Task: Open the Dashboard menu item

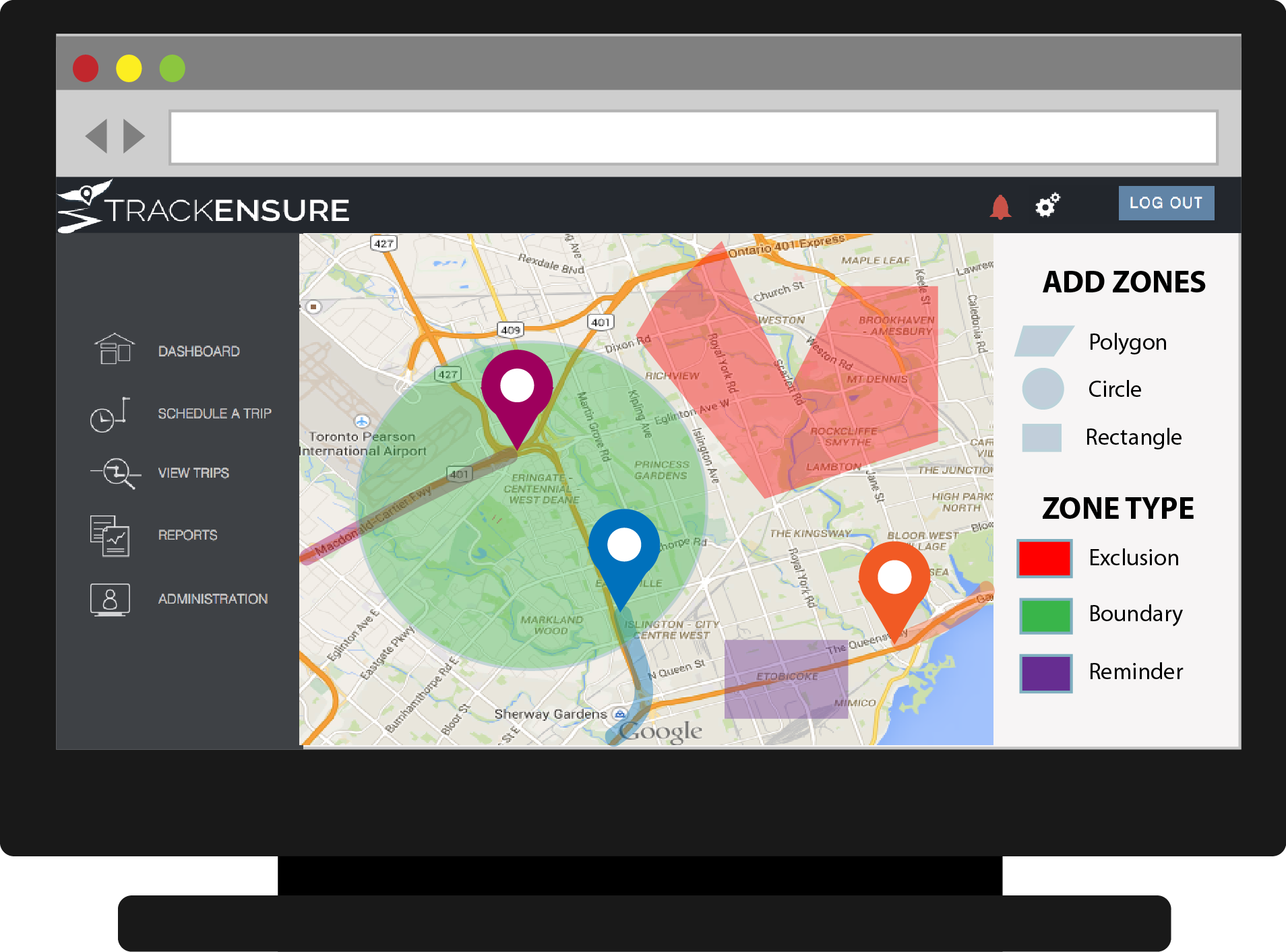Action: 199,351
